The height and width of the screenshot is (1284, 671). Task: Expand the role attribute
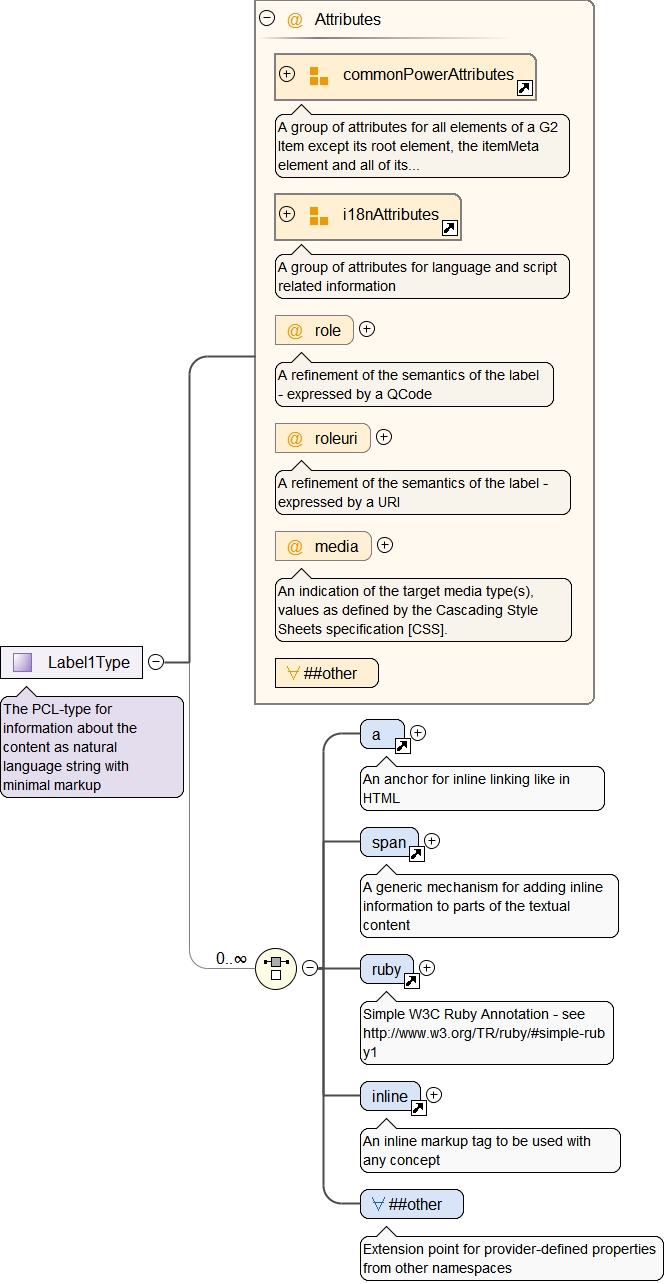[367, 329]
